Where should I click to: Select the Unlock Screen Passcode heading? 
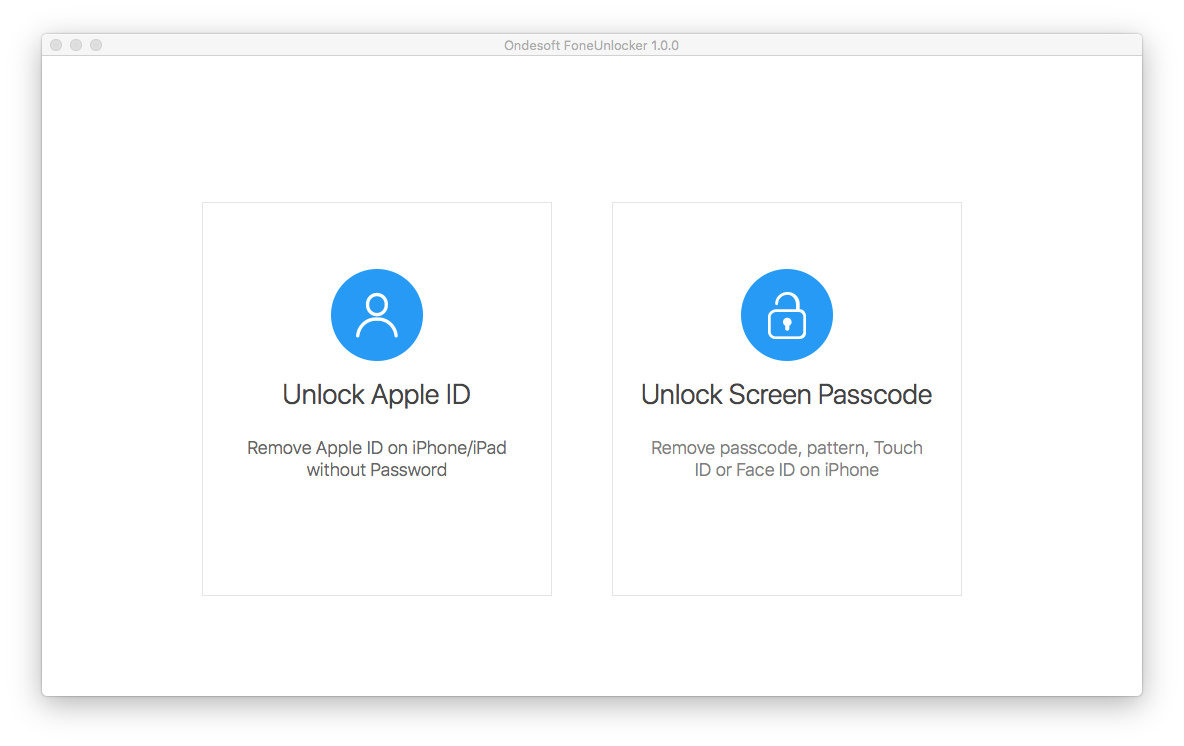point(786,395)
